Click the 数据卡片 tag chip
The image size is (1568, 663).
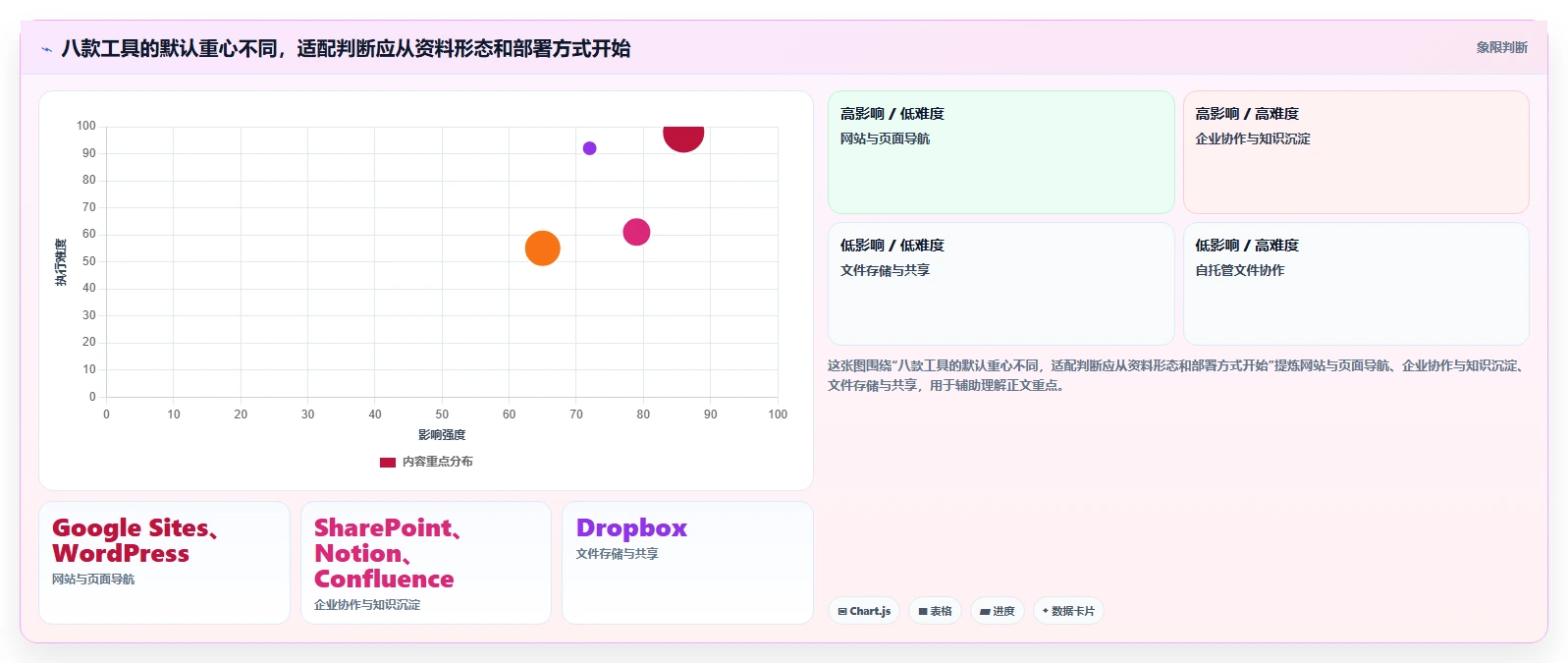[1068, 611]
